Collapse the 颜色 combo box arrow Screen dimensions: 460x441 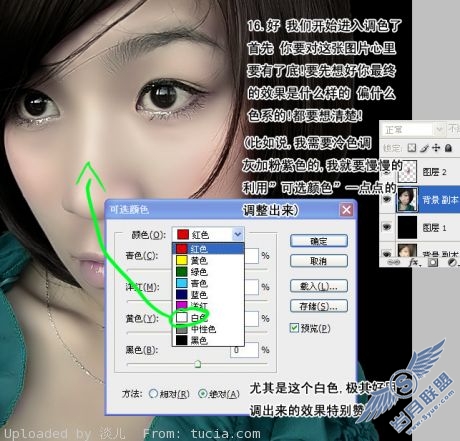point(238,234)
